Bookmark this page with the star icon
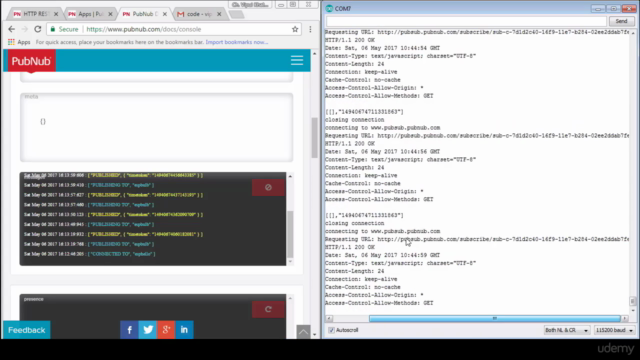The width and height of the screenshot is (640, 360). click(x=295, y=29)
